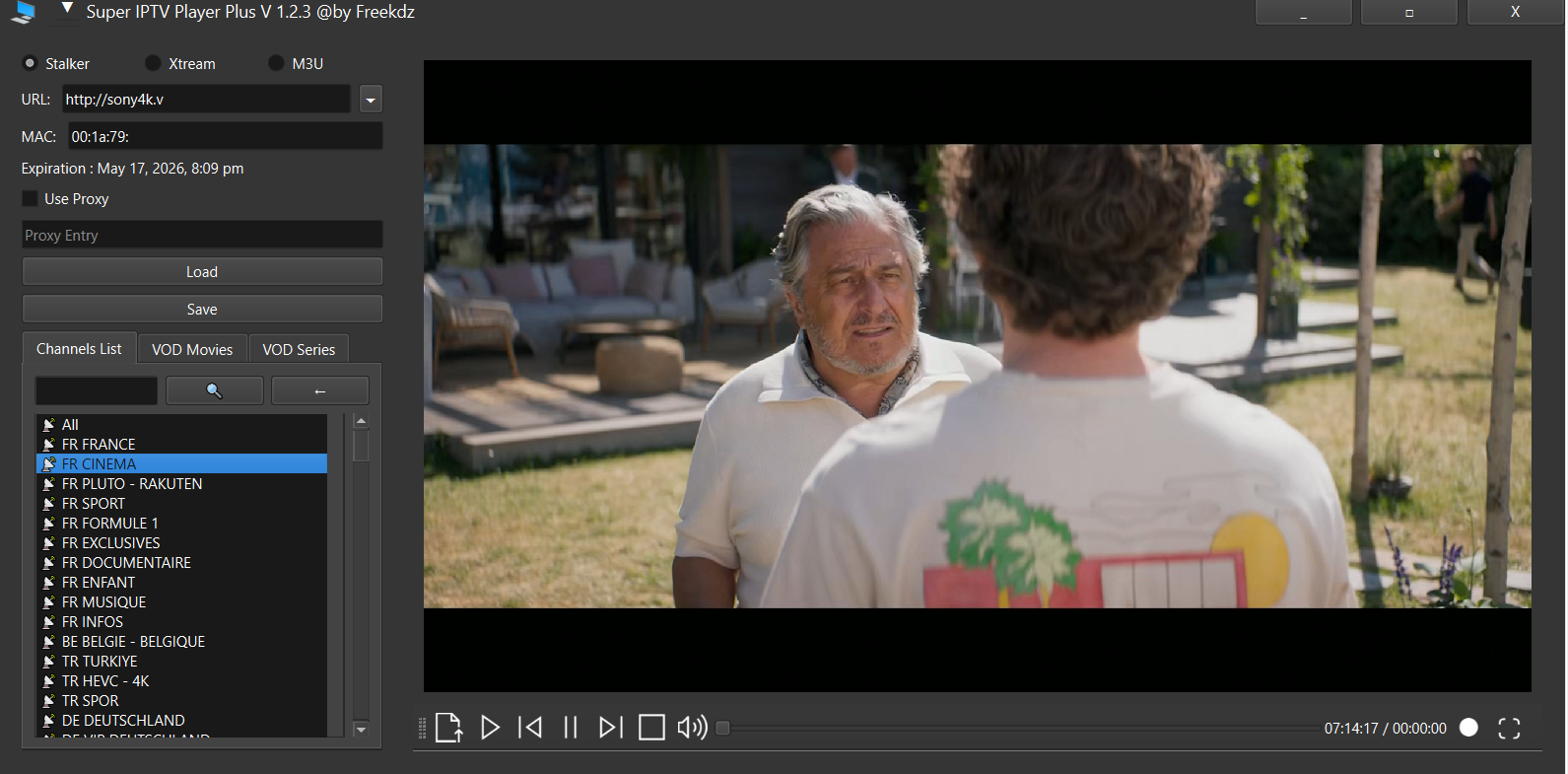
Task: Click the open file icon in player controls
Action: [448, 728]
